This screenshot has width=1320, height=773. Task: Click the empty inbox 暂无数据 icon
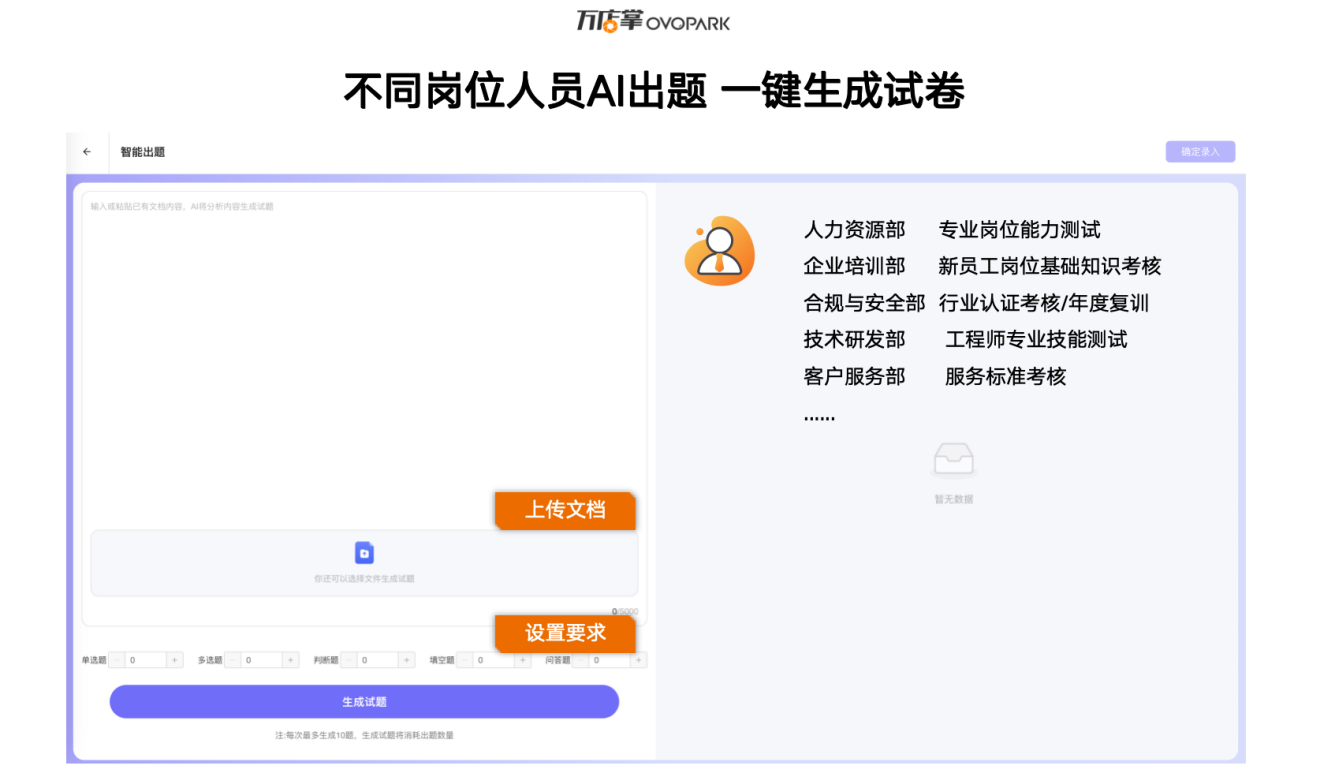tap(953, 461)
